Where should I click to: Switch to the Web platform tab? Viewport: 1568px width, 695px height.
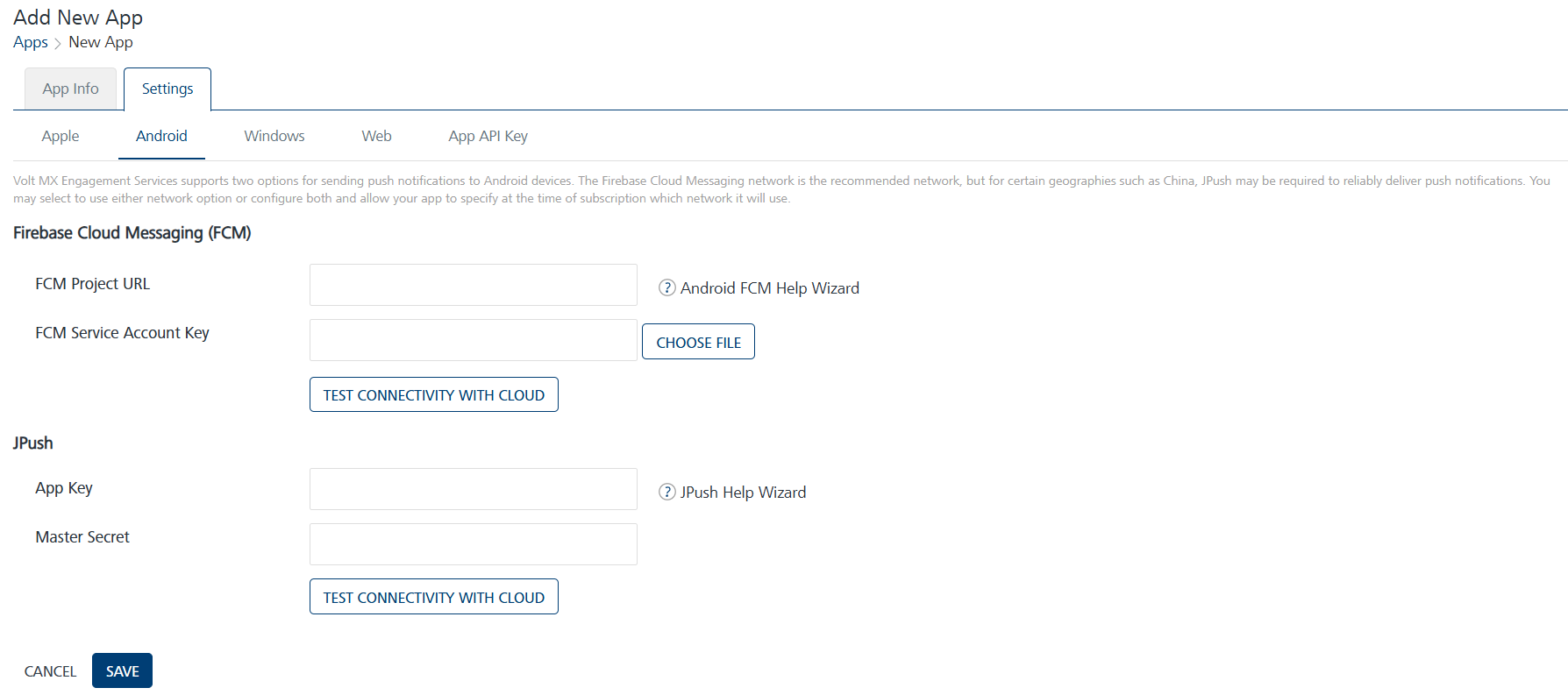[376, 136]
